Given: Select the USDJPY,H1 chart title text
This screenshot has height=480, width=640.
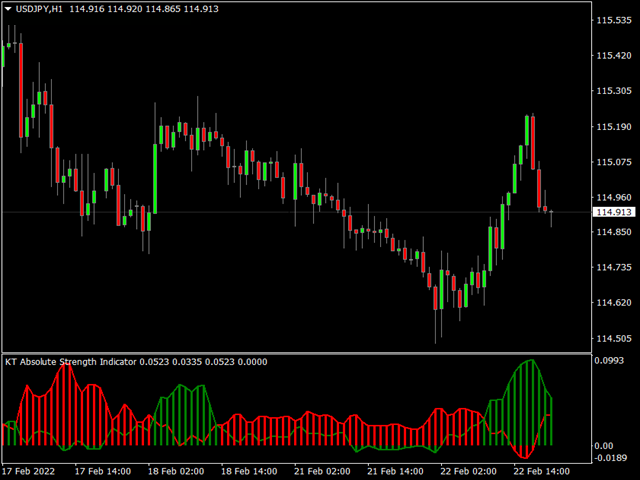Looking at the screenshot, I should point(39,9).
